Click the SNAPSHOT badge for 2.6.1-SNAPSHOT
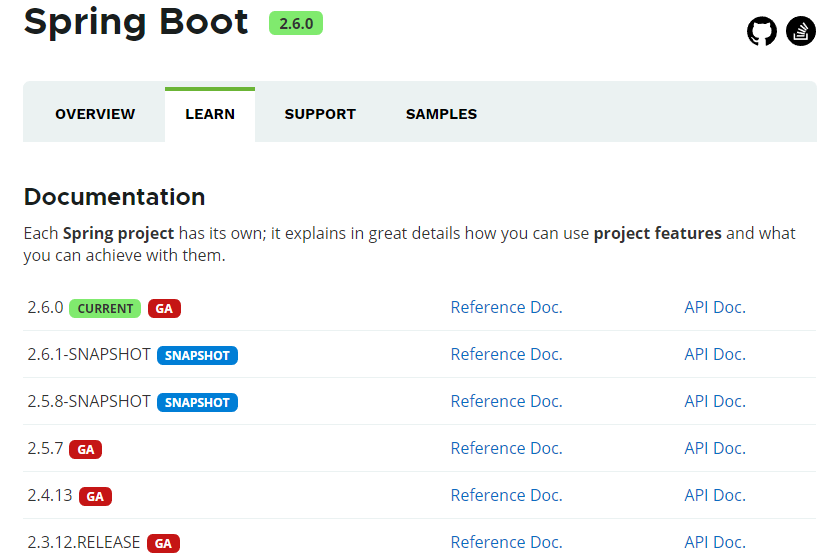 tap(197, 356)
